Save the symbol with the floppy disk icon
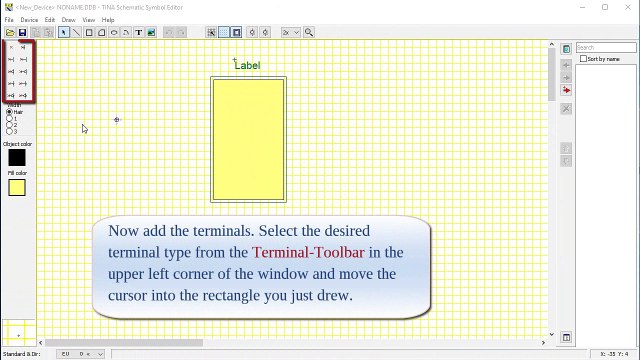 22,32
